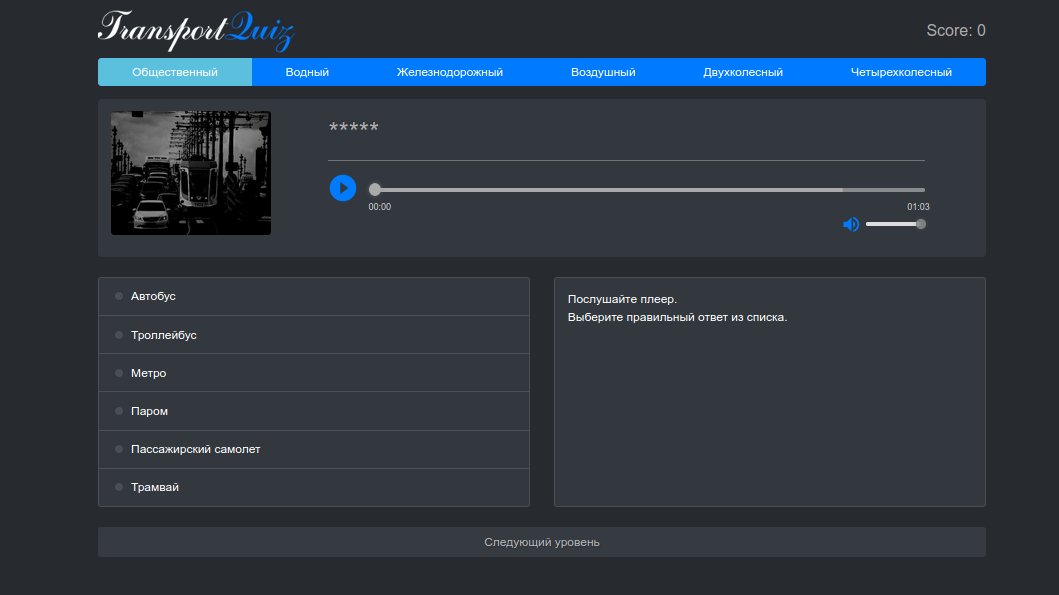The image size is (1059, 595).
Task: Mute the sound using the speaker icon
Action: coord(851,223)
